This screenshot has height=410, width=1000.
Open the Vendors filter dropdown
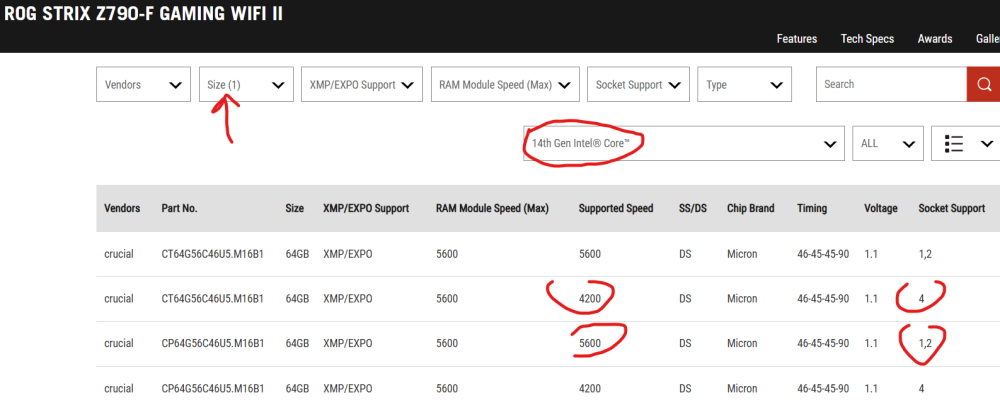tap(143, 84)
